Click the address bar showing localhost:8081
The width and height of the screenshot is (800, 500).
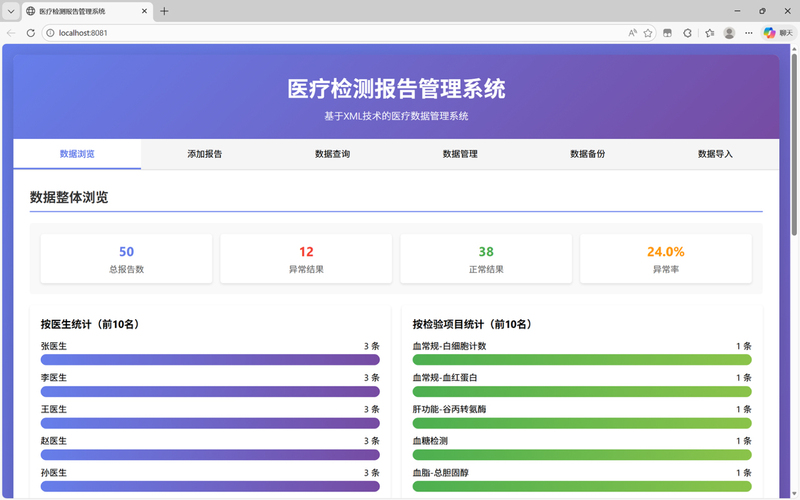(x=340, y=33)
